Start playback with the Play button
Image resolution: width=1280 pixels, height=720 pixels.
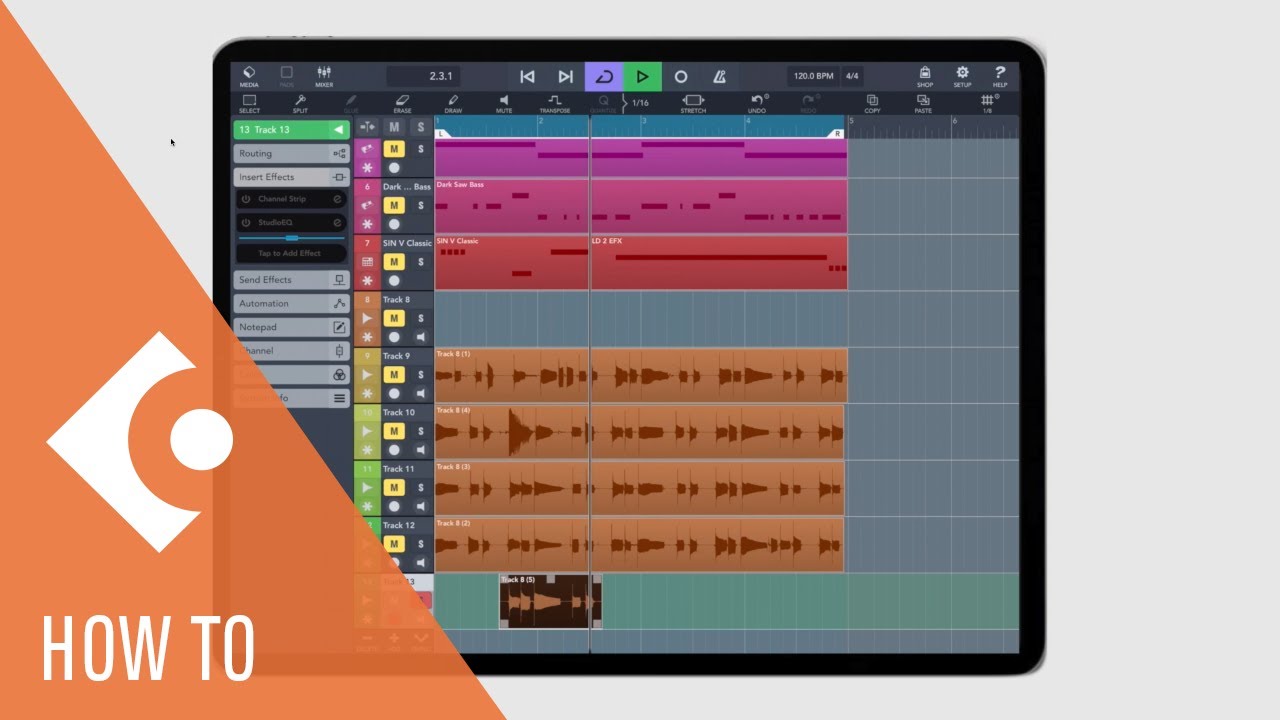pyautogui.click(x=642, y=77)
